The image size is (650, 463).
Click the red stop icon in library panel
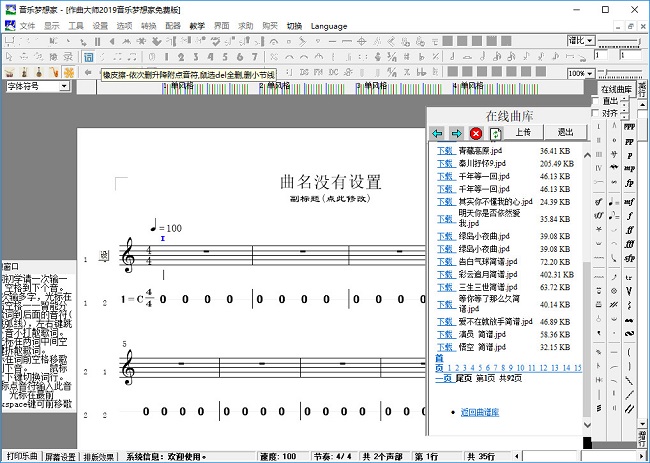476,133
